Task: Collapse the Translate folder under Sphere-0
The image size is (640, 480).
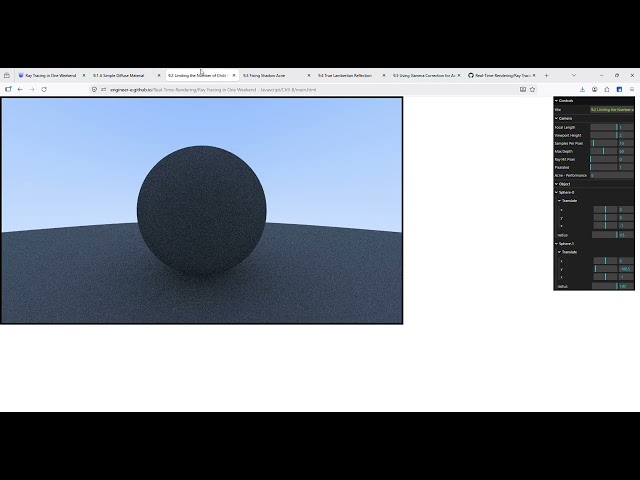Action: point(596,201)
